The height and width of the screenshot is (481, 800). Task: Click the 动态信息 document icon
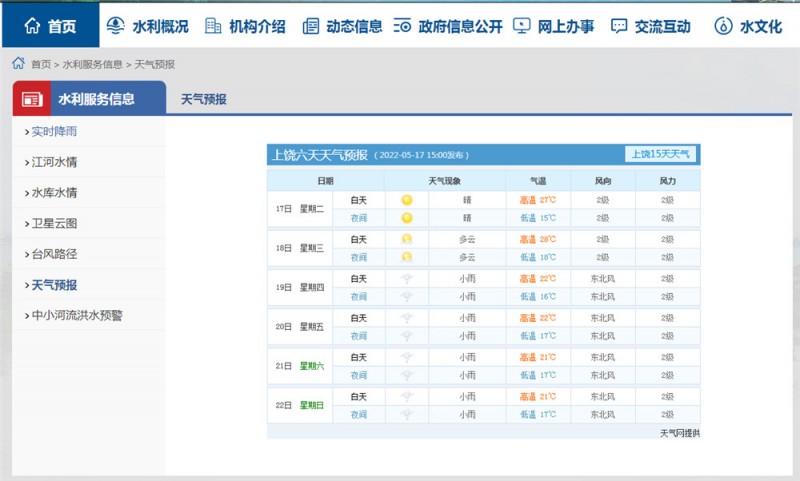(311, 26)
